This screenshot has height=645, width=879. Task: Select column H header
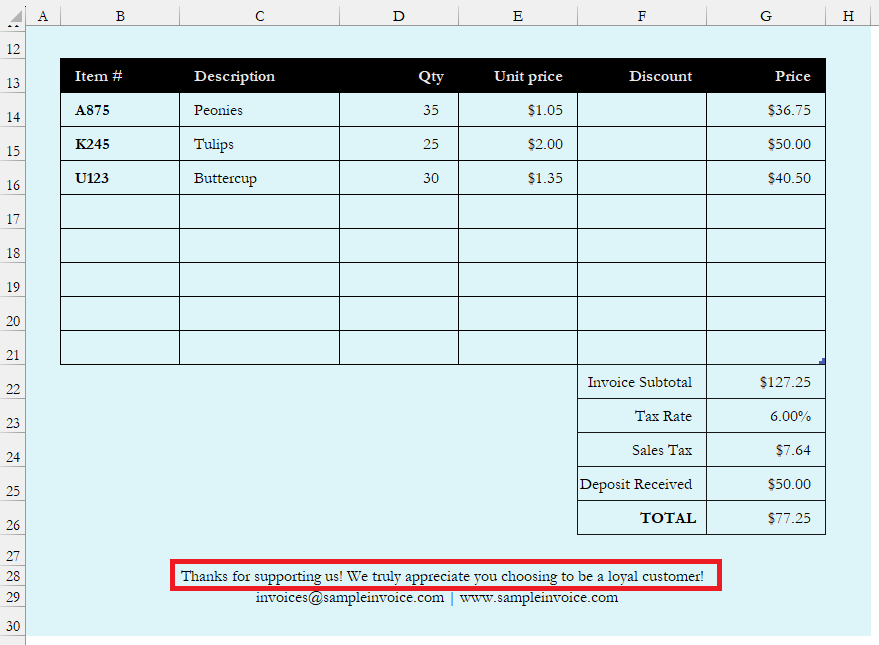tap(848, 16)
